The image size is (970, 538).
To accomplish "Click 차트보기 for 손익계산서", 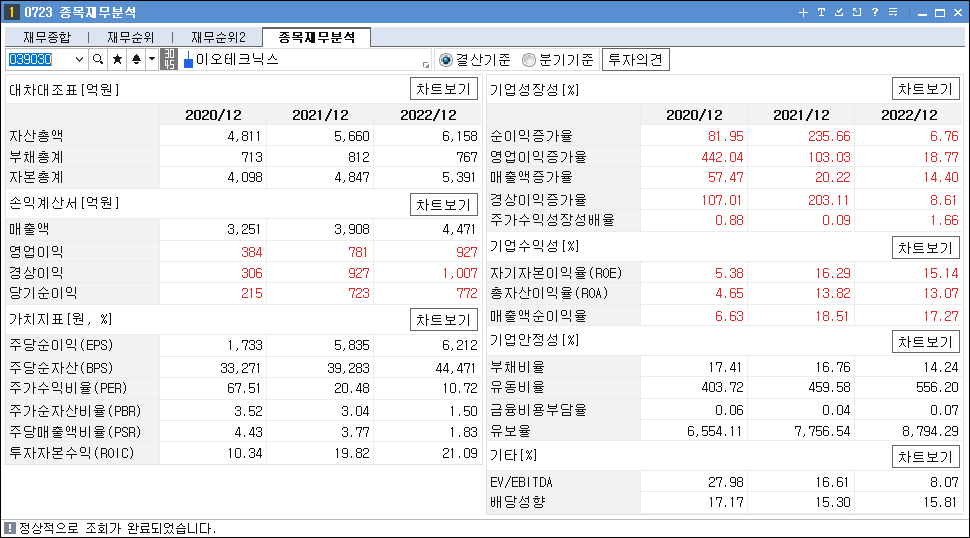I will pos(444,205).
